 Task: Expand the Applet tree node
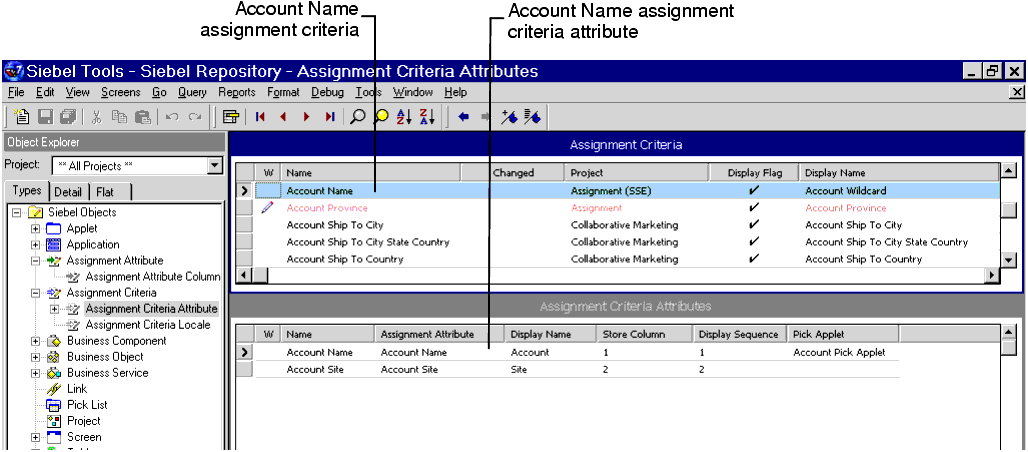point(35,229)
